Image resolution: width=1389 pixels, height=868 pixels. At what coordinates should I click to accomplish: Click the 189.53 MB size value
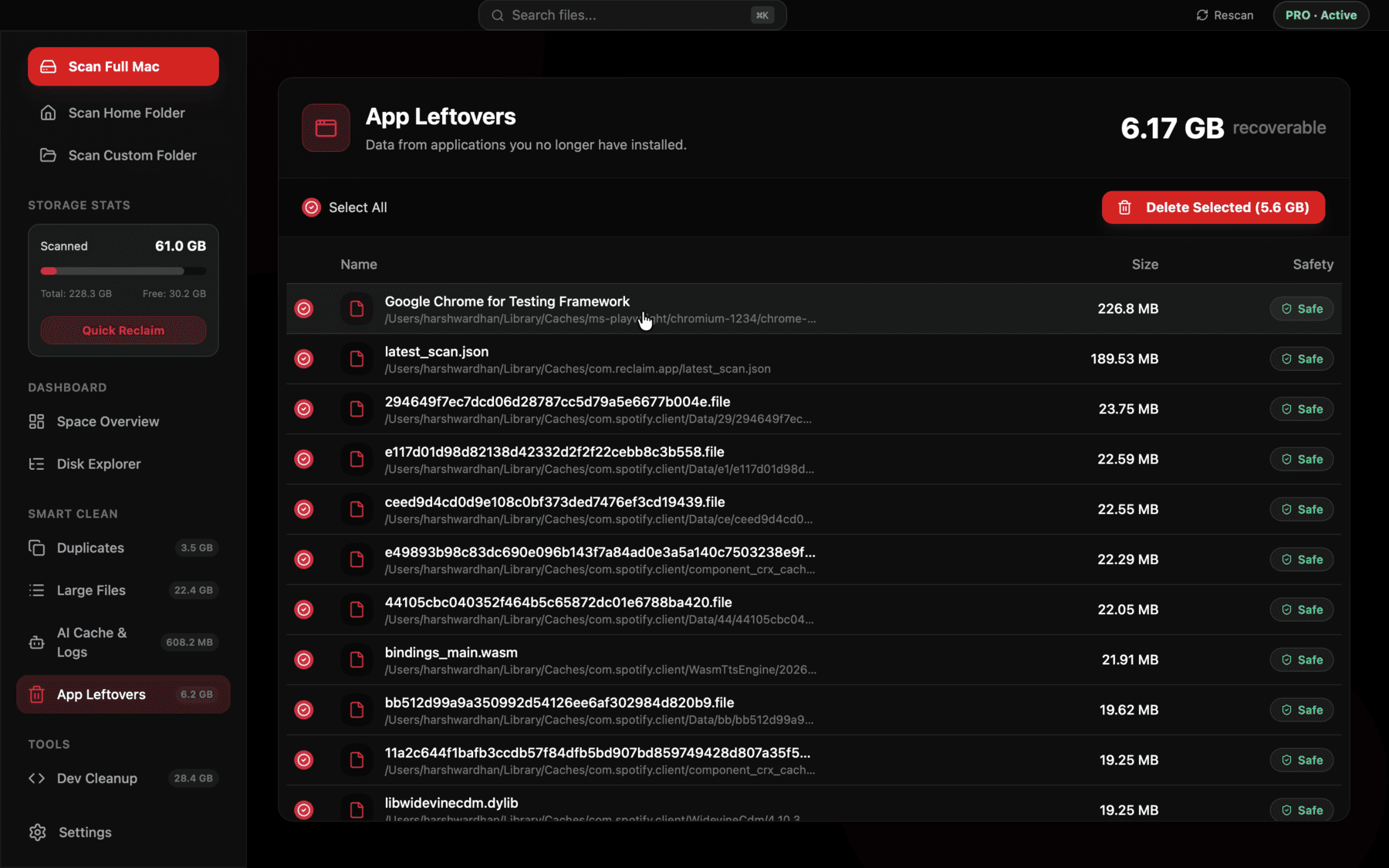(x=1124, y=359)
